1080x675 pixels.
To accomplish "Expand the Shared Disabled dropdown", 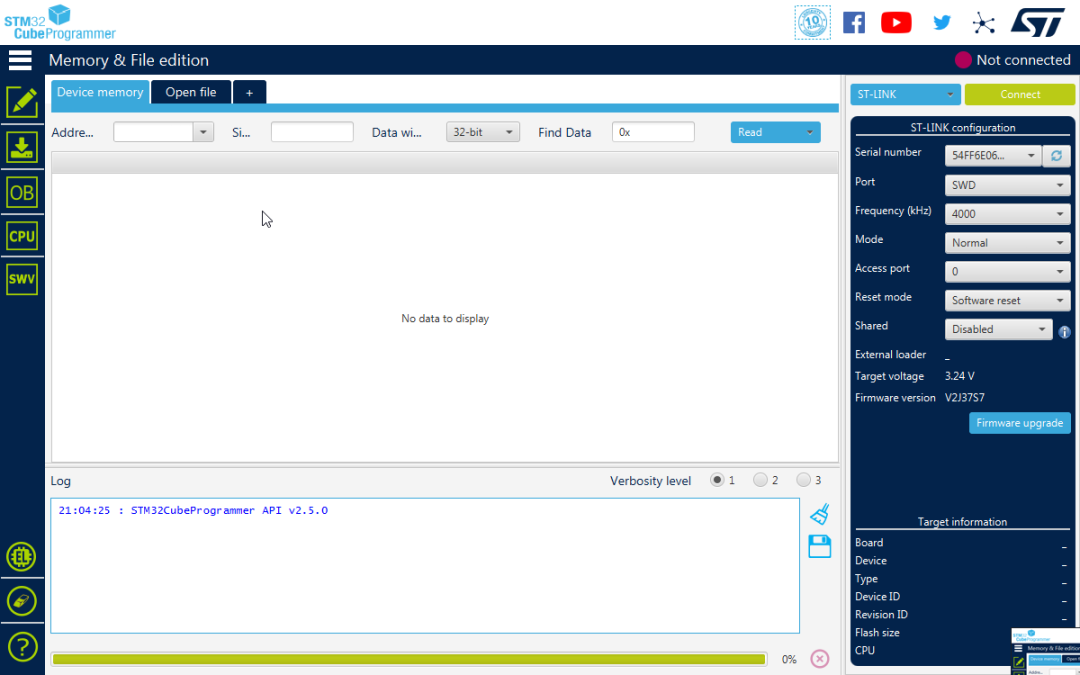I will pyautogui.click(x=999, y=329).
